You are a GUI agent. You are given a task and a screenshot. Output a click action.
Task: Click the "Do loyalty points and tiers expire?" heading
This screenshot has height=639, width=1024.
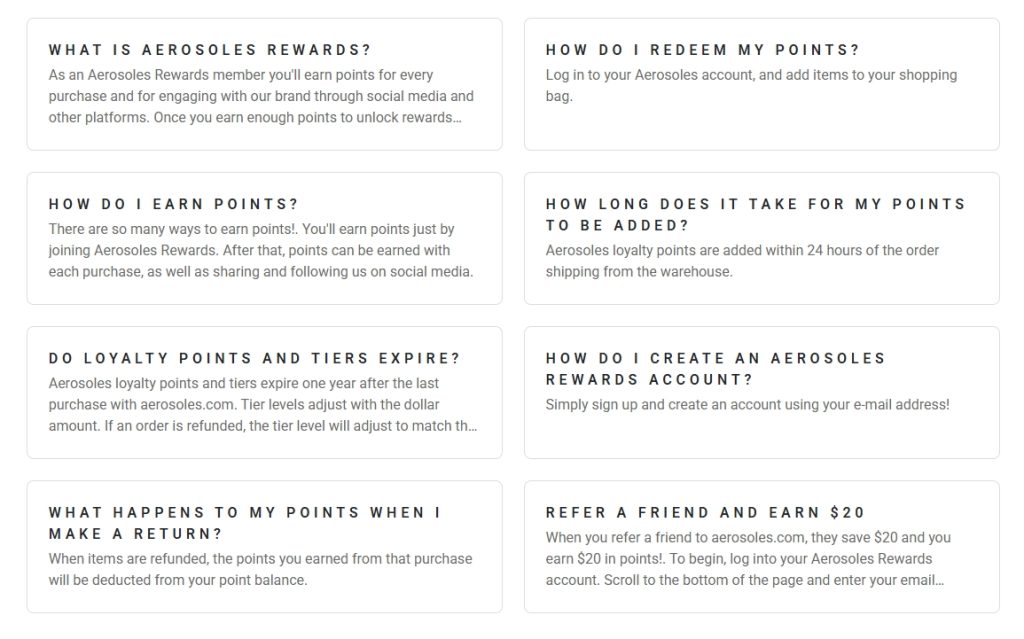pyautogui.click(x=254, y=358)
